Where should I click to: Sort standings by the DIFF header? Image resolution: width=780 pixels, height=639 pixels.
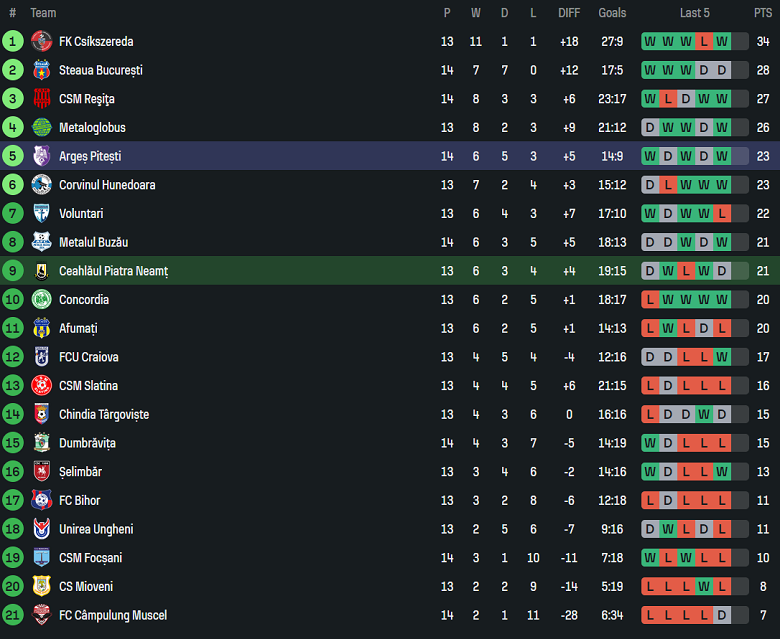569,13
